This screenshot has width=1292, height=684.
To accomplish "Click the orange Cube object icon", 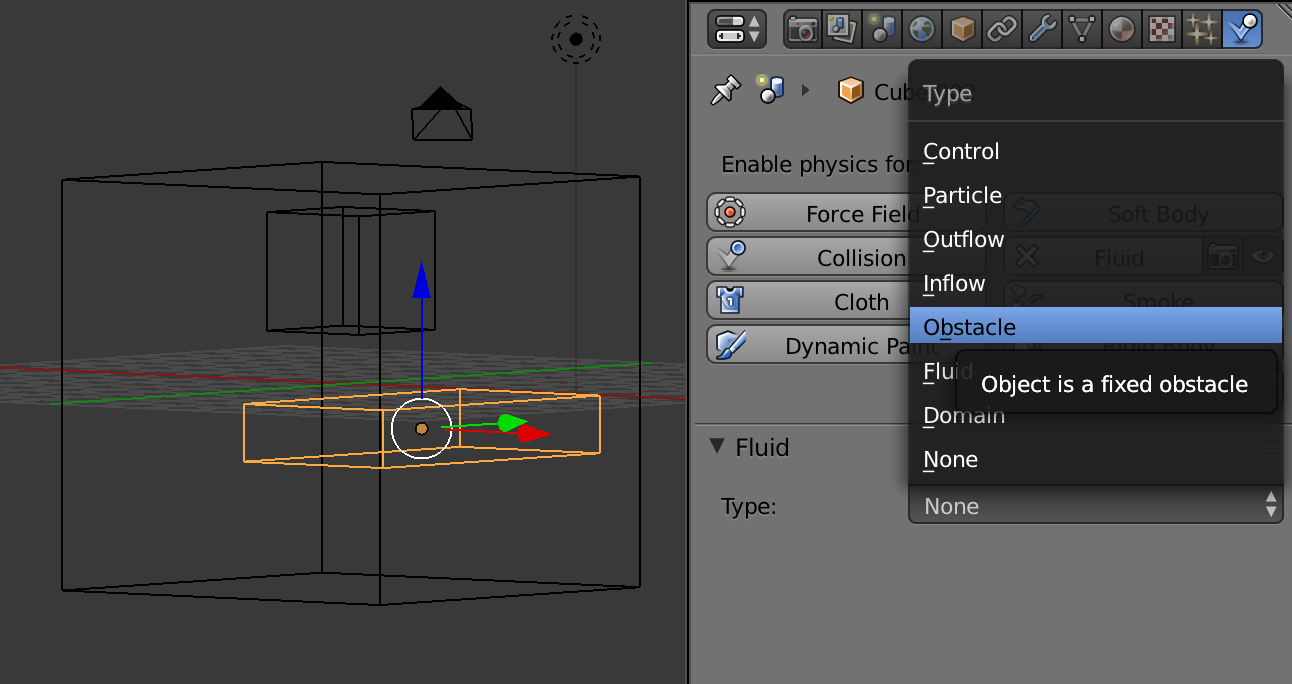I will (851, 91).
